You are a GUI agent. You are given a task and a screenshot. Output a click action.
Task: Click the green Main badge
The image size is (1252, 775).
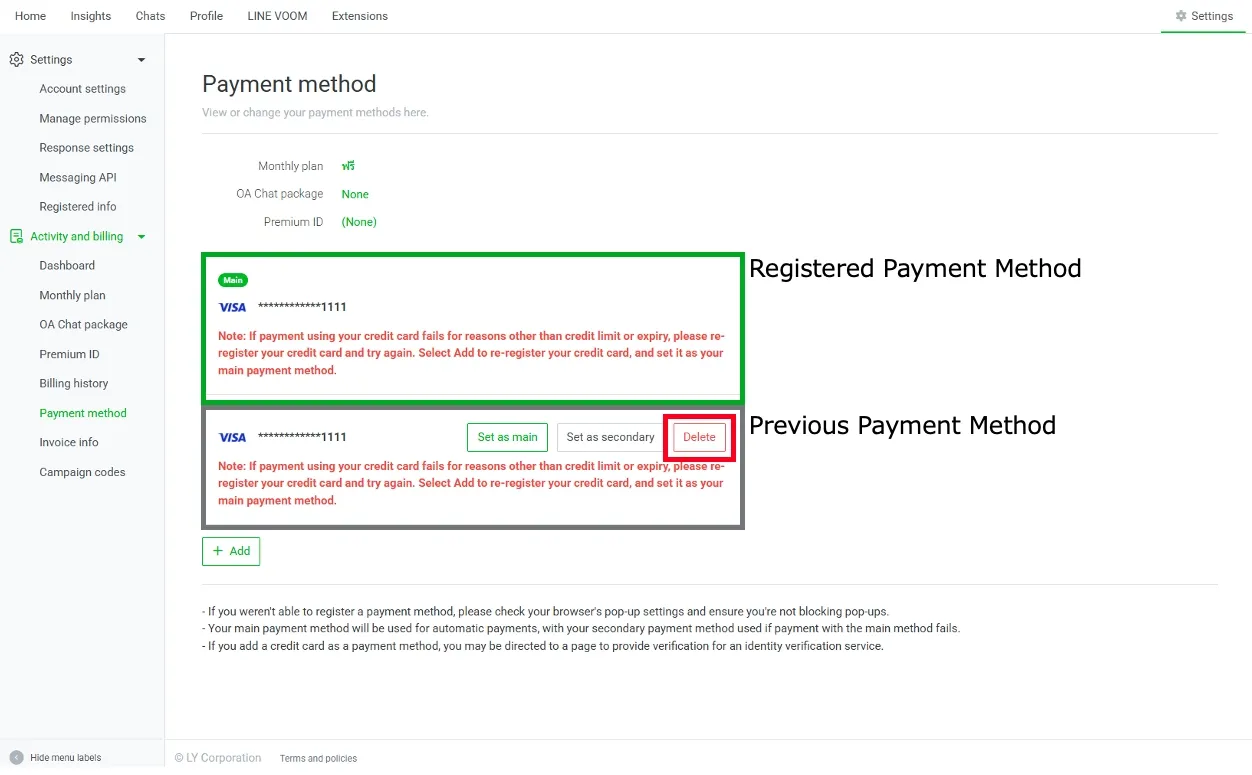tap(232, 280)
